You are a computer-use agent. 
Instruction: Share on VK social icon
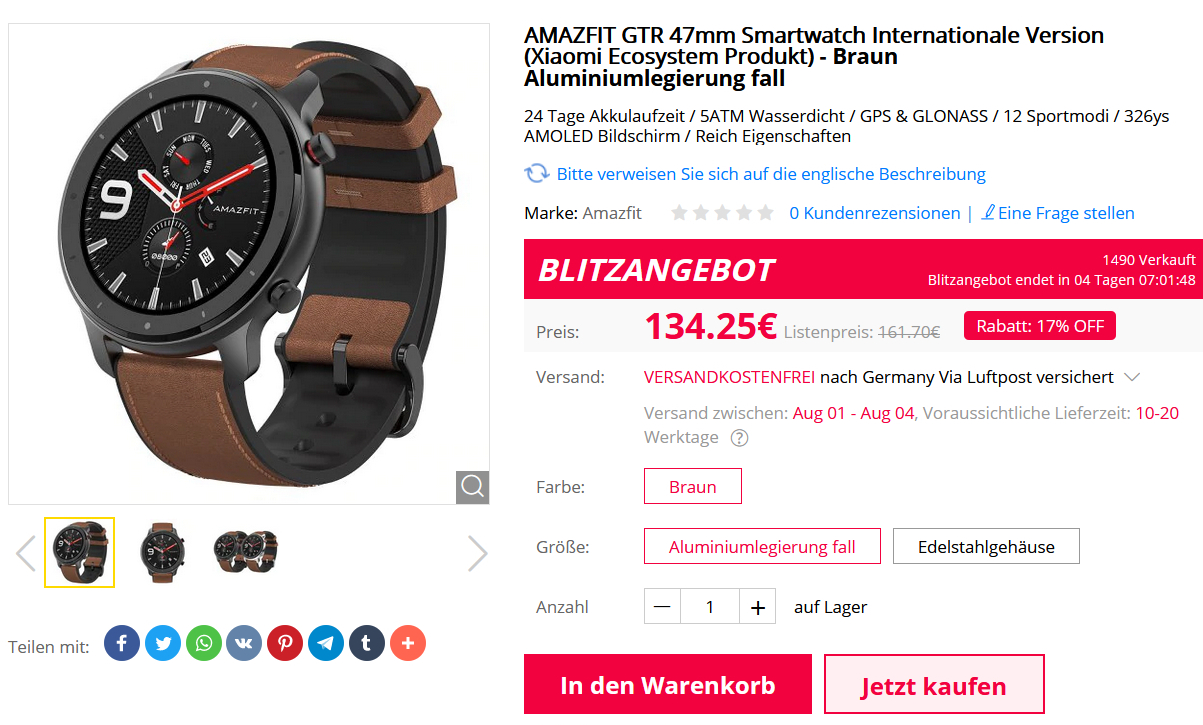click(x=244, y=643)
